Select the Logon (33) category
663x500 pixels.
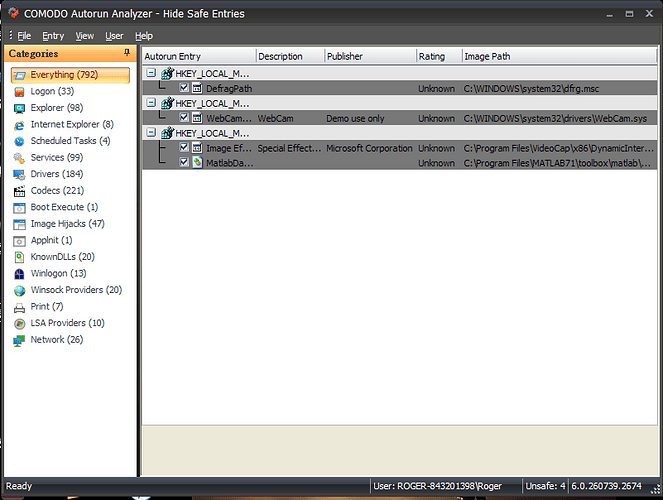[52, 91]
